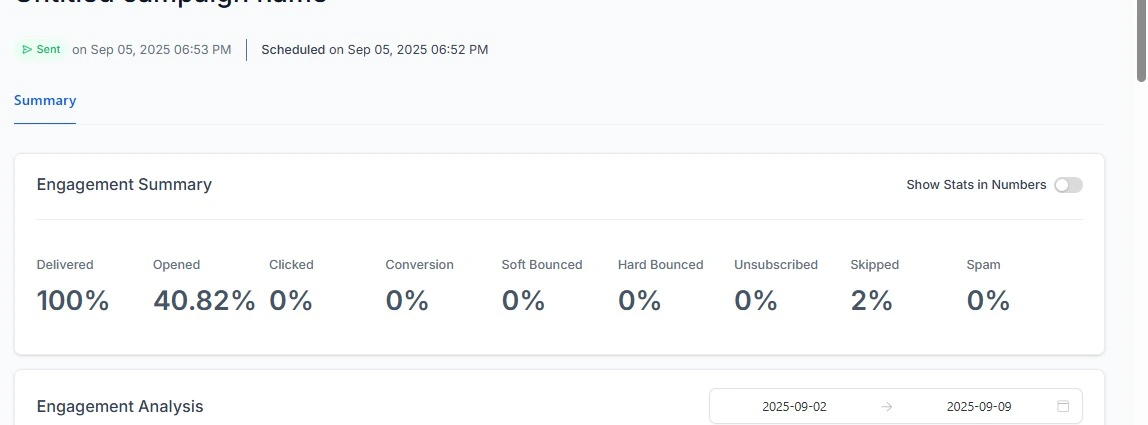Click the Scheduled on Sep 05 text
This screenshot has height=425, width=1148.
pos(375,50)
